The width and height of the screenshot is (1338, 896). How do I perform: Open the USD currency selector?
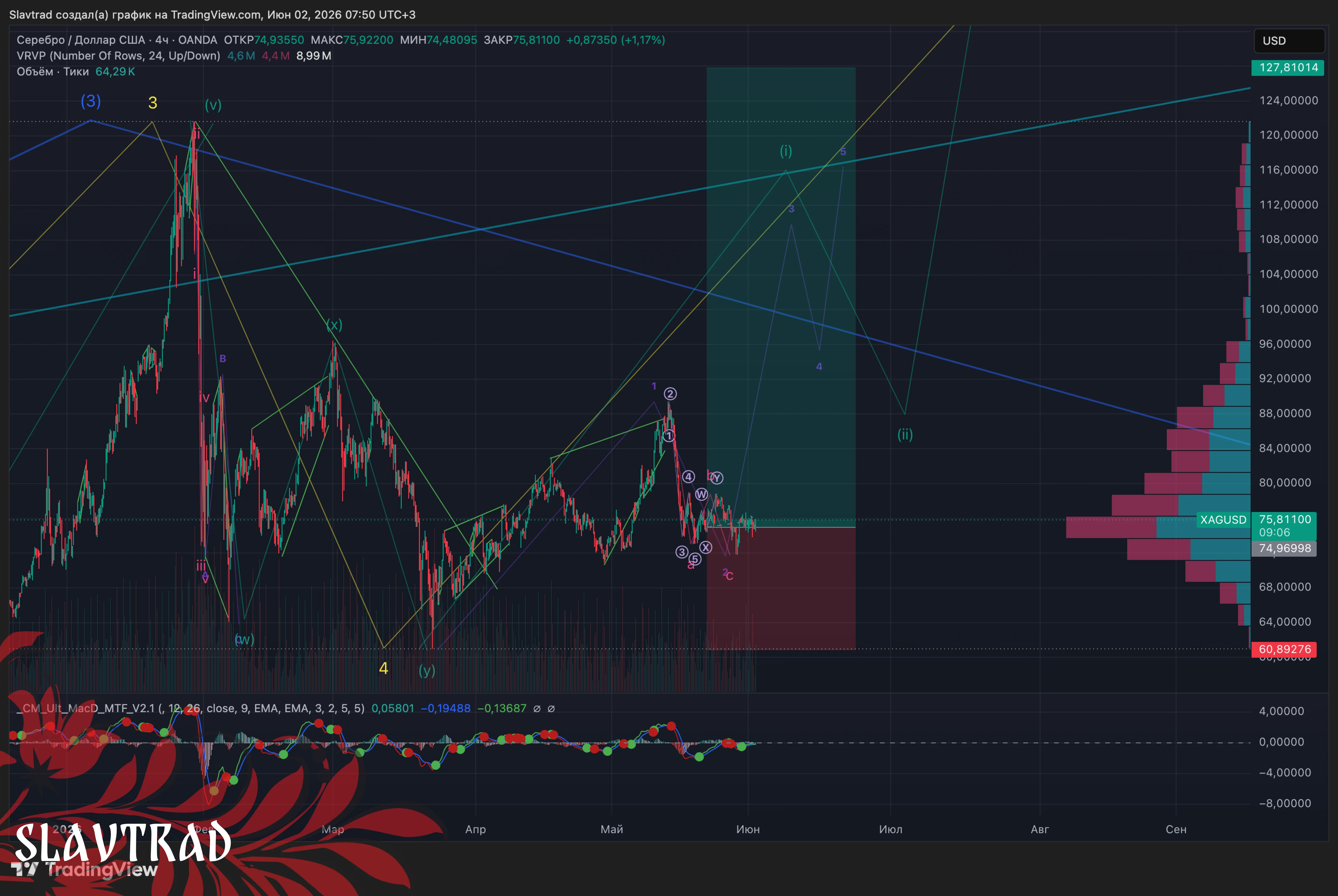(x=1289, y=41)
